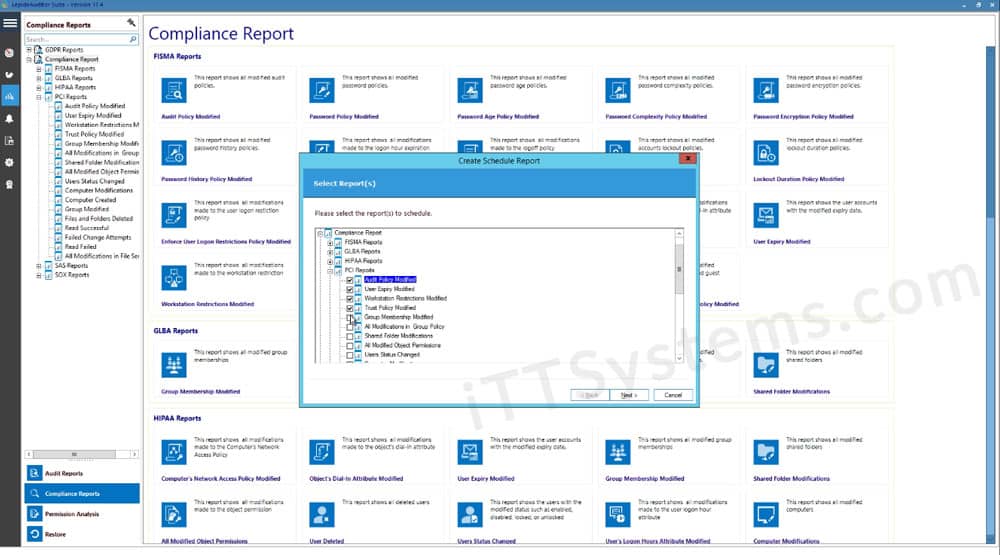Uncheck User Expiry Modified in the dialog

click(349, 290)
